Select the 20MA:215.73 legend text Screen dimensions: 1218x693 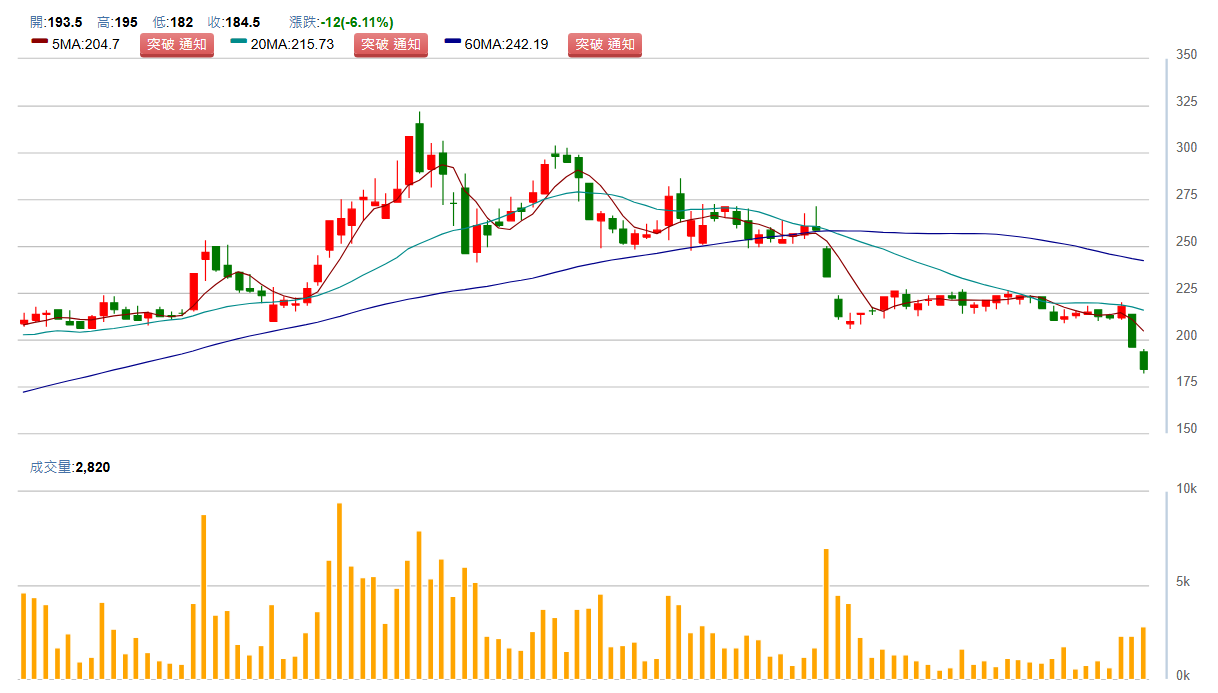(292, 45)
